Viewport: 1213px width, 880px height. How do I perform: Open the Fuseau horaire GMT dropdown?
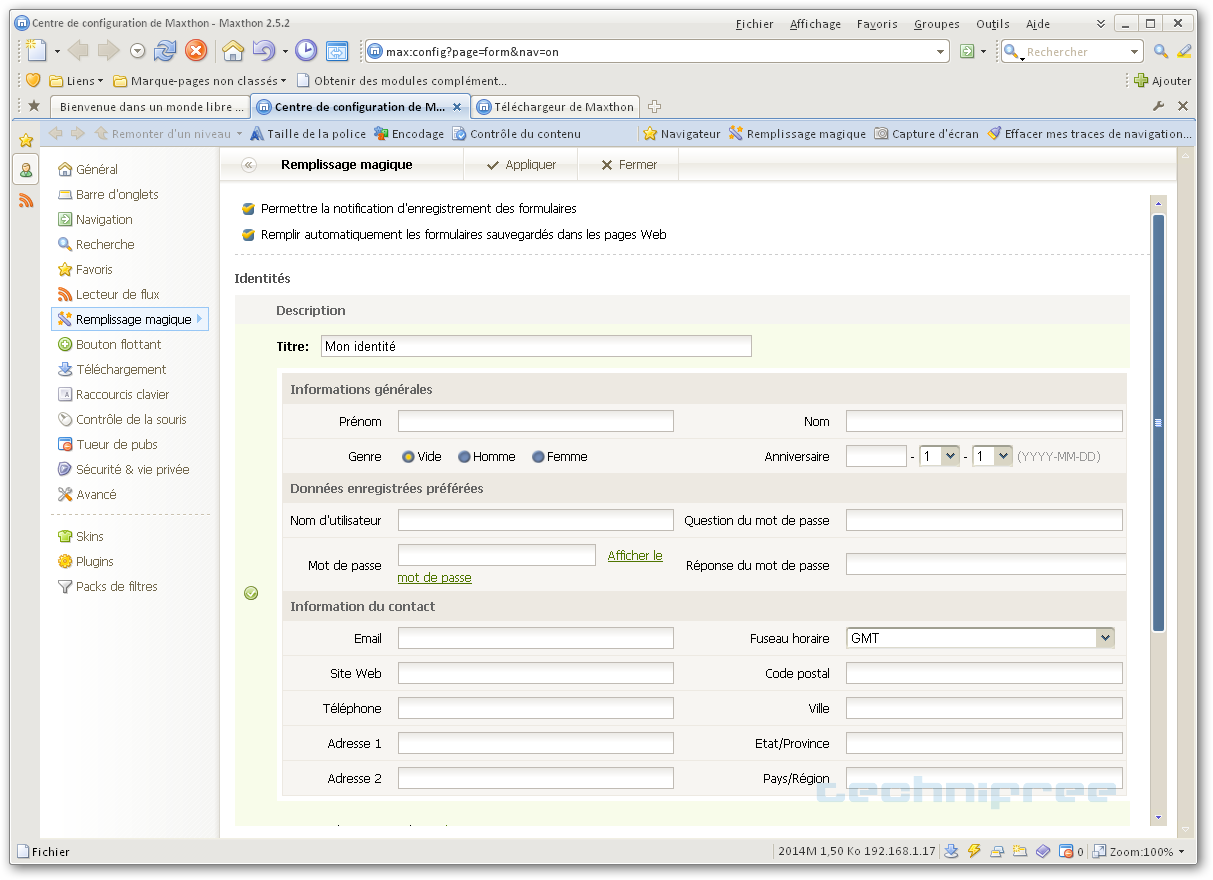click(x=1104, y=638)
